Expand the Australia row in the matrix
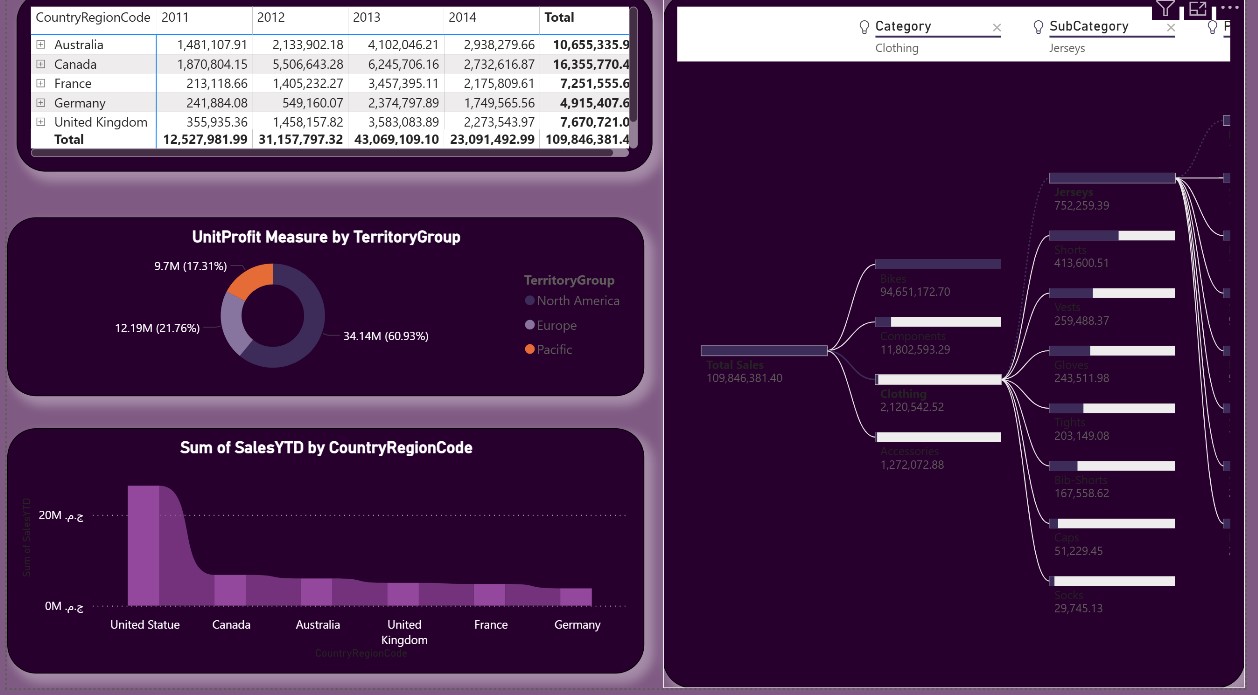Viewport: 1258px width, 695px height. coord(41,45)
